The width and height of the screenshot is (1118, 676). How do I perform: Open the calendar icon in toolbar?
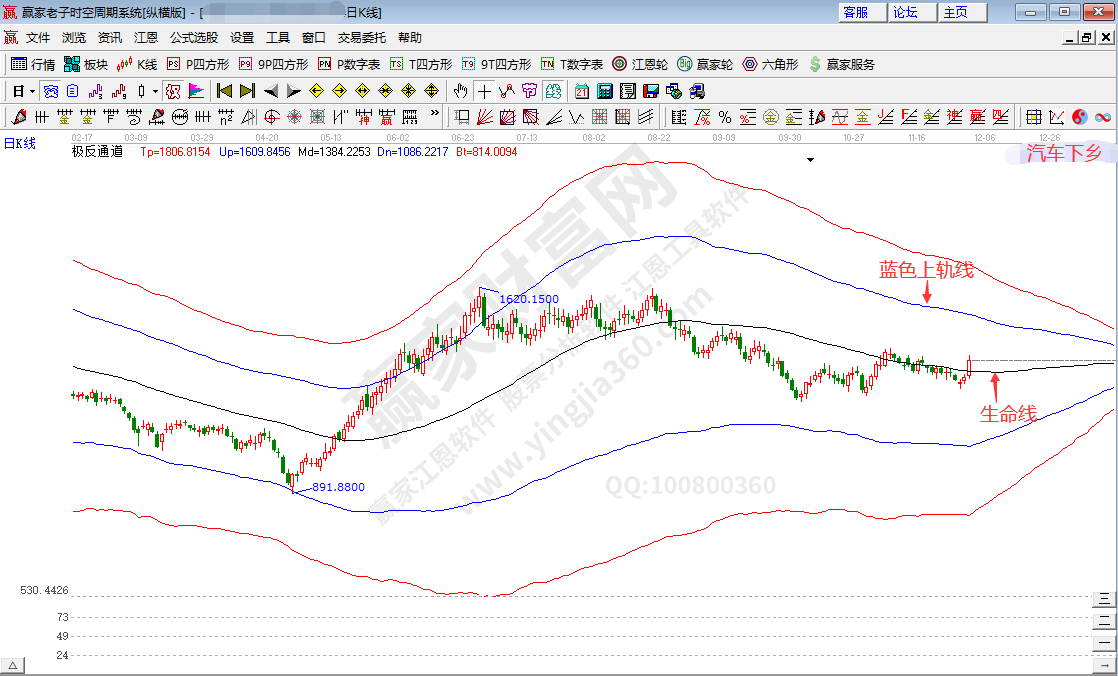coord(581,91)
